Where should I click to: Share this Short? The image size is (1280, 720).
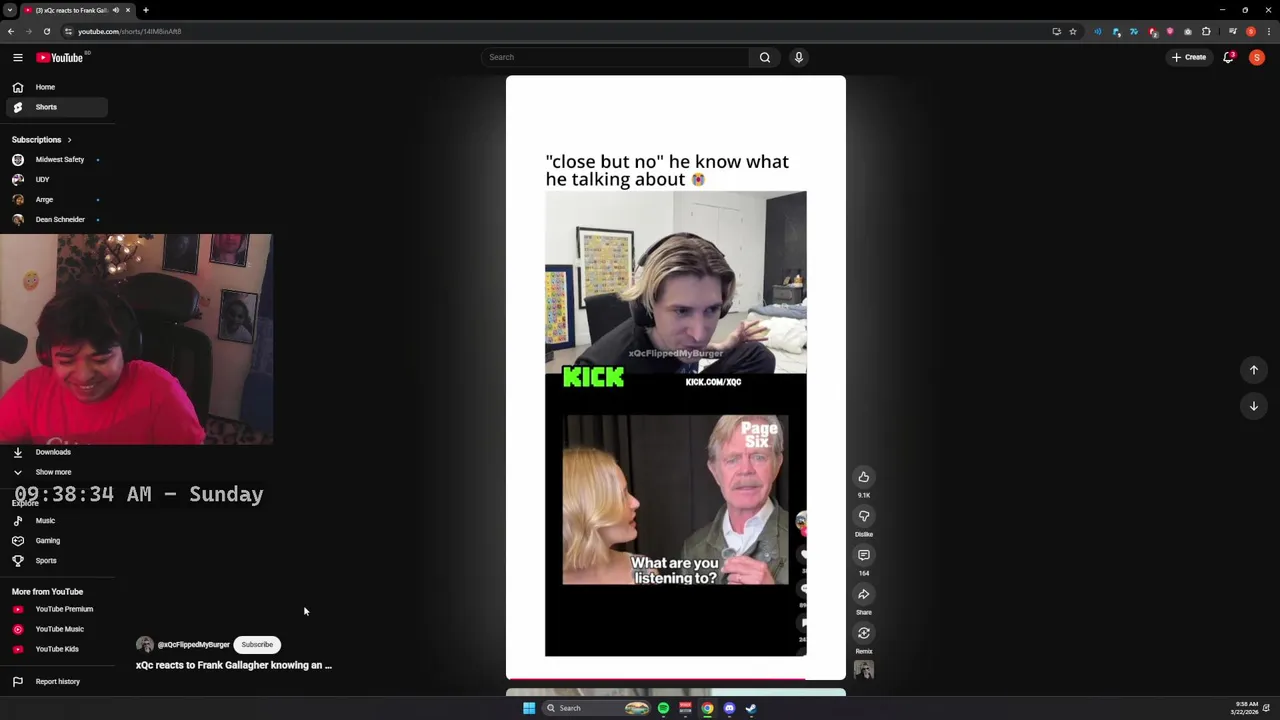(x=864, y=594)
